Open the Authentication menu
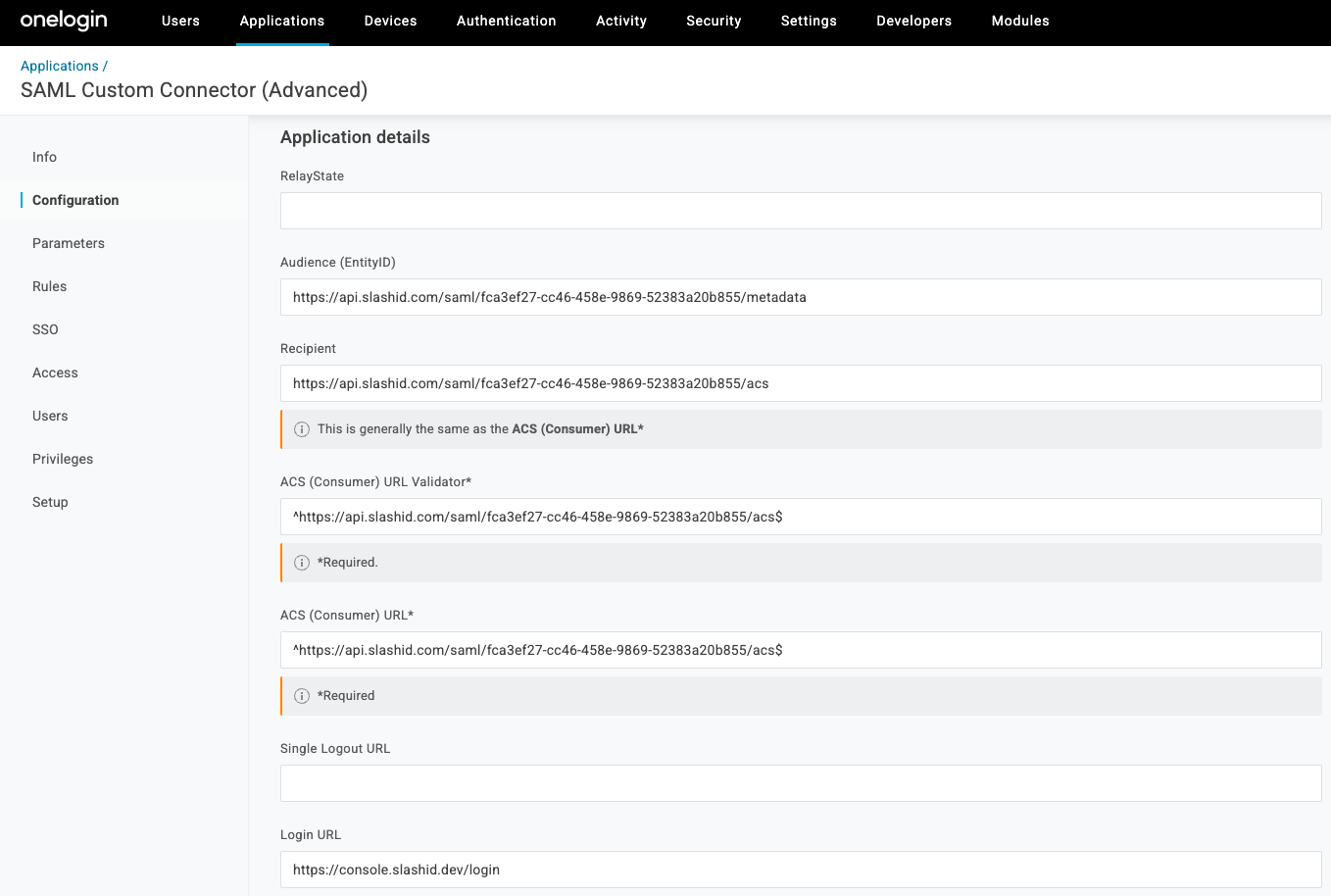 pyautogui.click(x=506, y=21)
